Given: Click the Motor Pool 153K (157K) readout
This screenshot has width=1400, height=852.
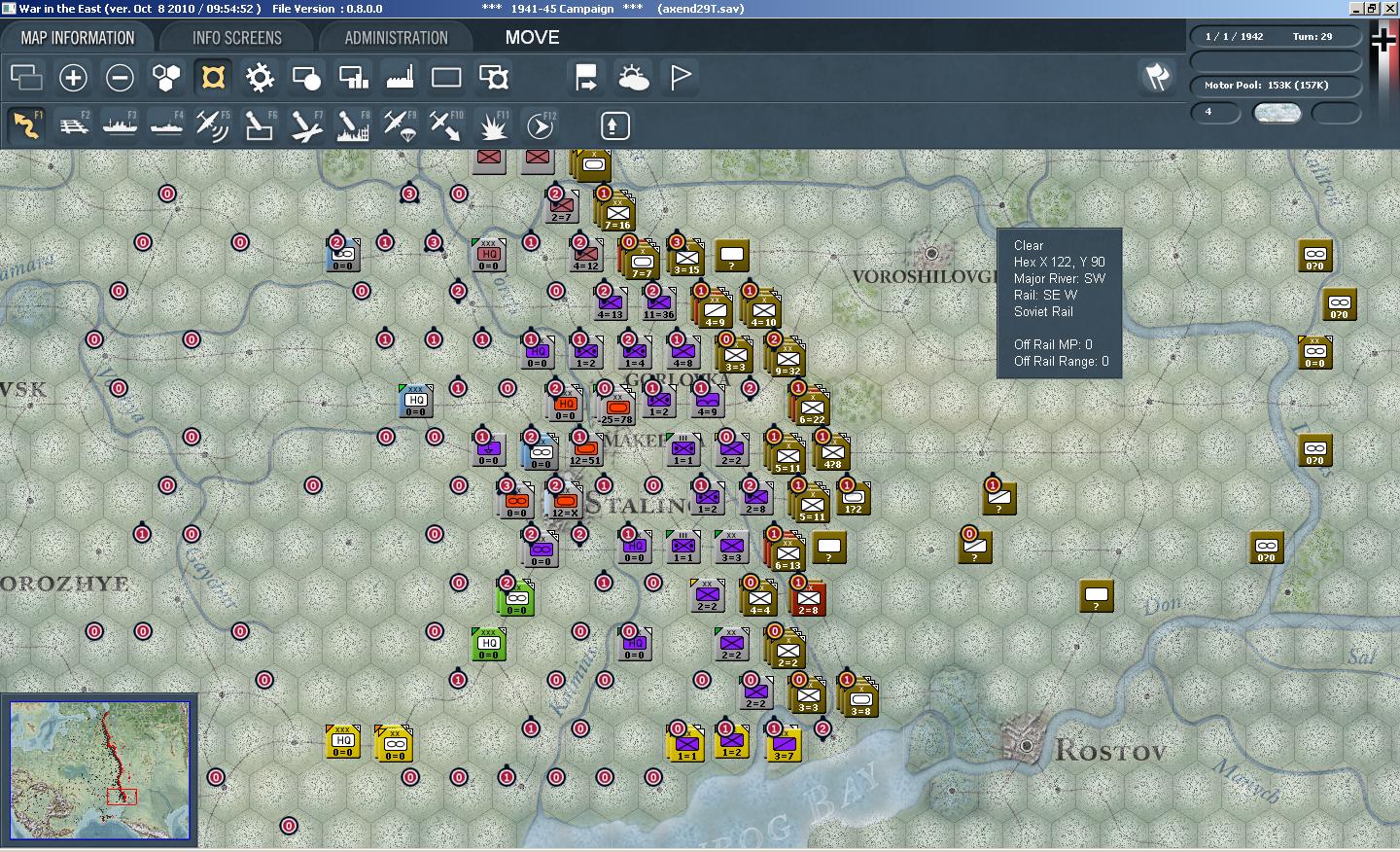Looking at the screenshot, I should [1266, 86].
